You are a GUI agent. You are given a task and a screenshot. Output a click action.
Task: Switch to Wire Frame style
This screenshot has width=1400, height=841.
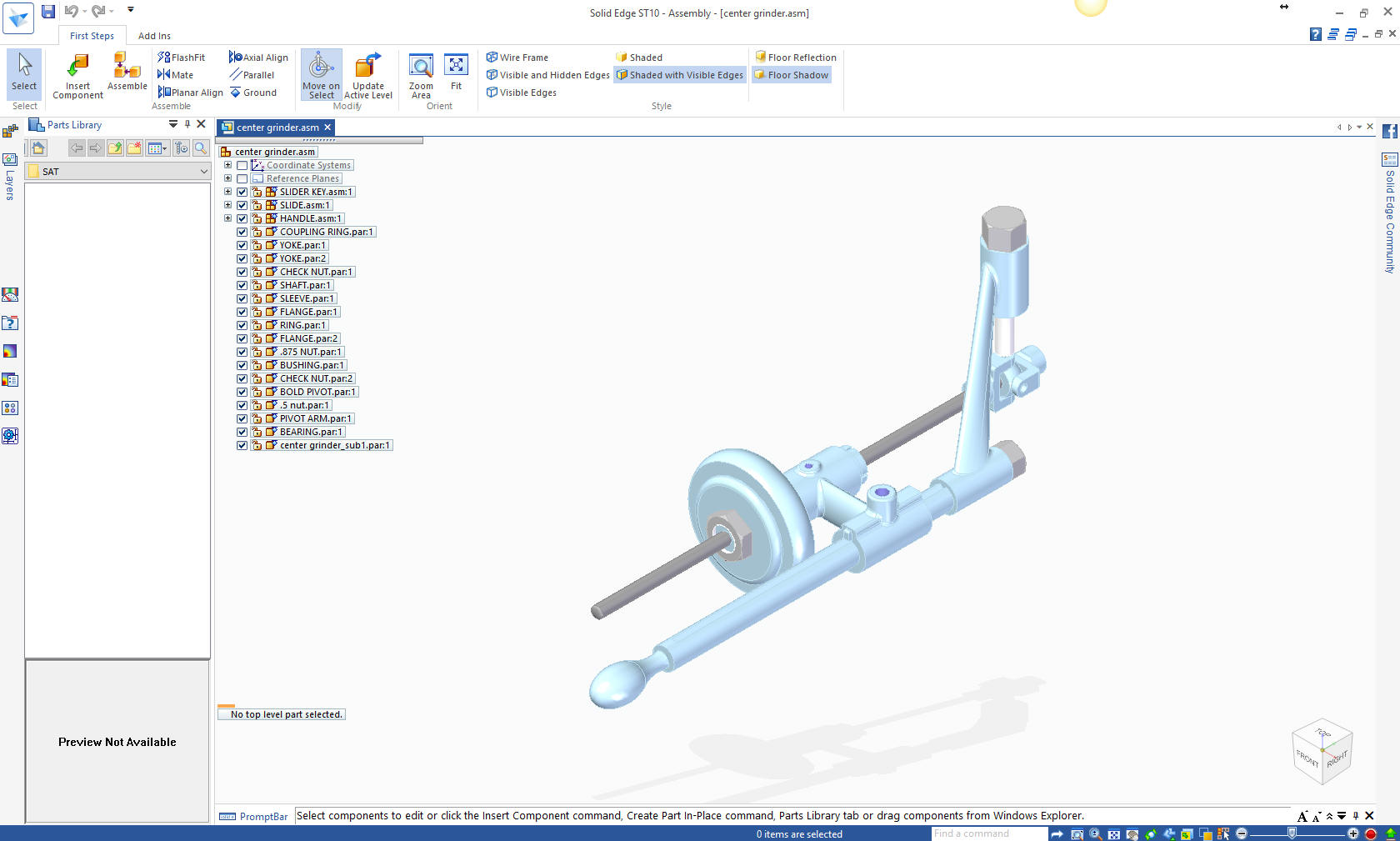(517, 58)
